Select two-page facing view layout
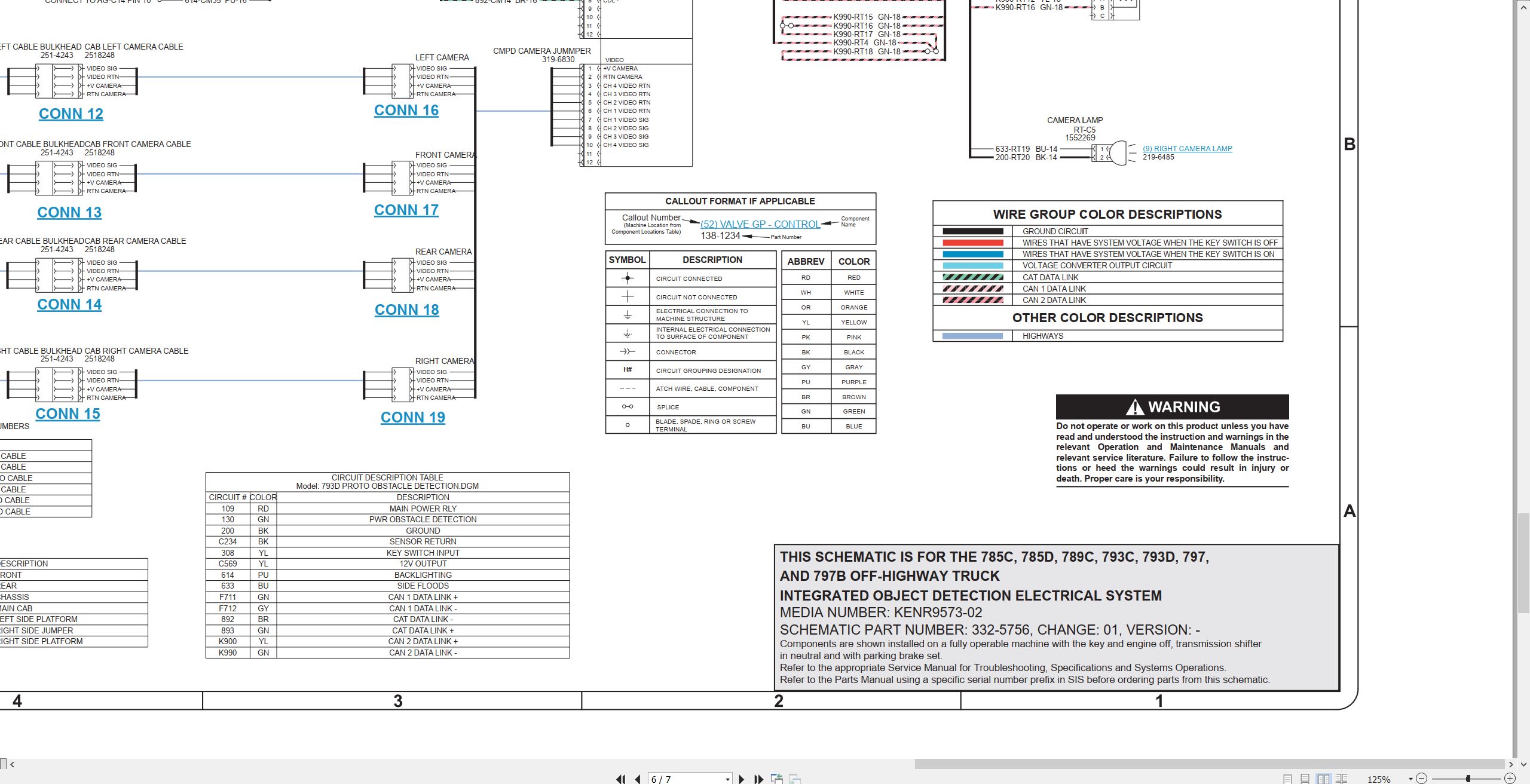Screen dimensions: 1530x784 coord(1324,779)
